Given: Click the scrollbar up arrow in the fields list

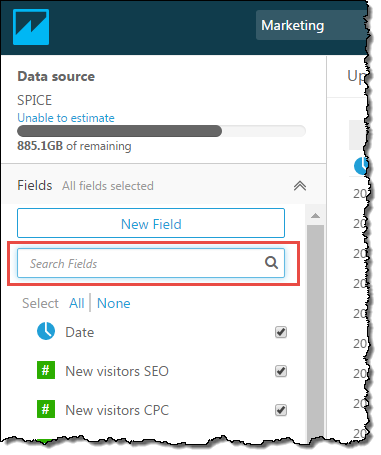Looking at the screenshot, I should (x=315, y=216).
